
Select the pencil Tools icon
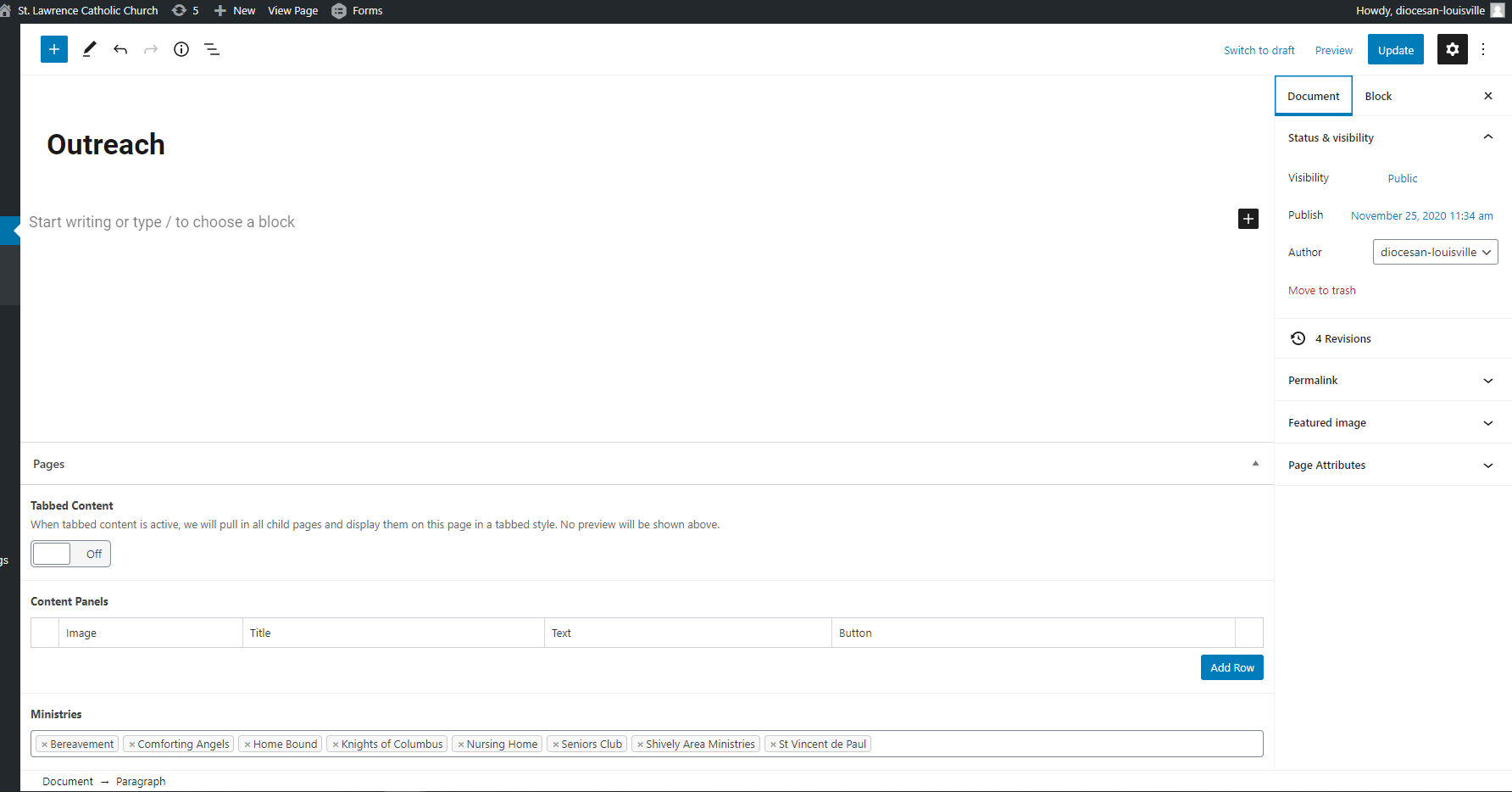89,49
